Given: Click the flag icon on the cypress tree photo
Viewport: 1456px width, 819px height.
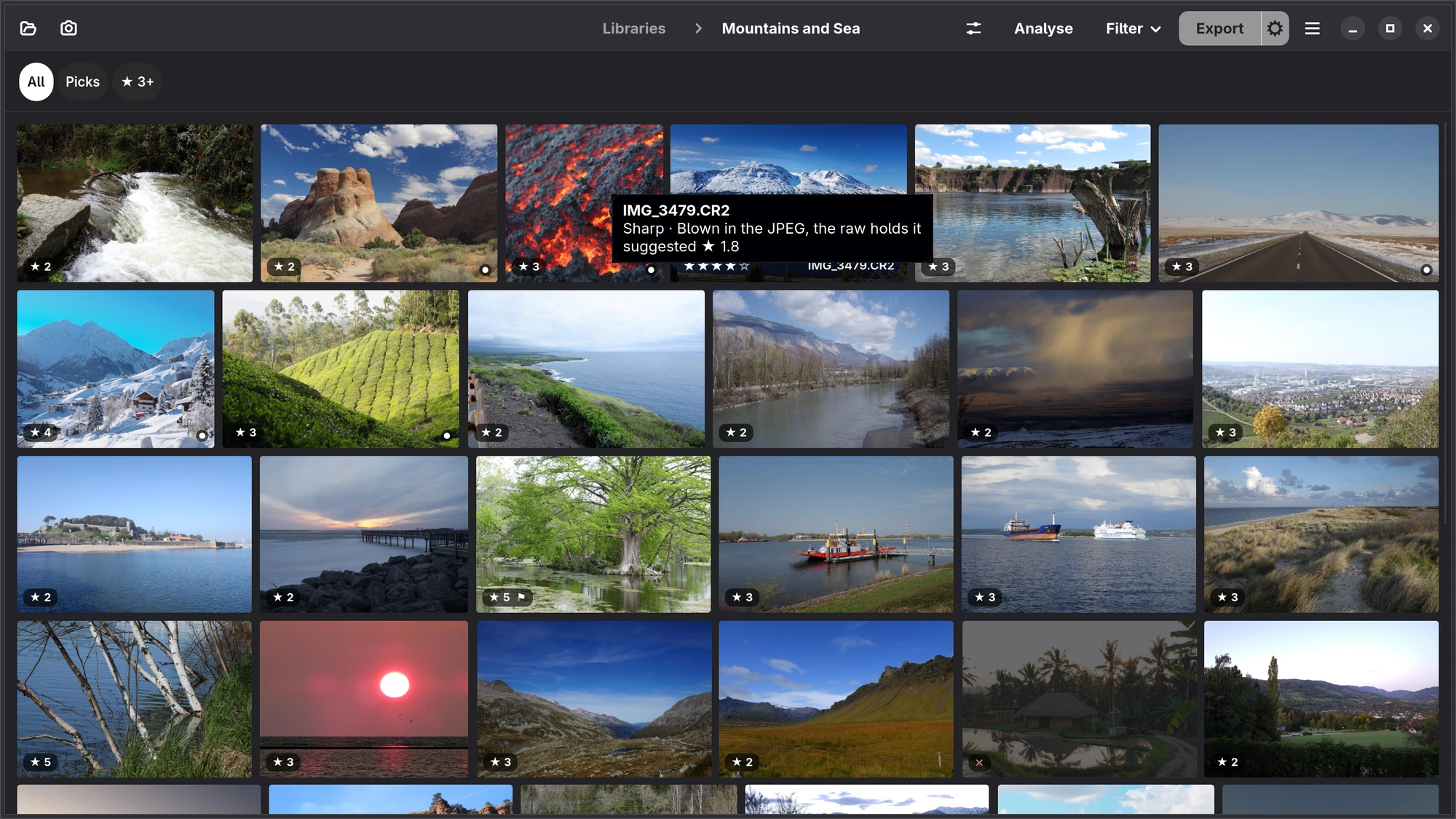Looking at the screenshot, I should (x=521, y=597).
